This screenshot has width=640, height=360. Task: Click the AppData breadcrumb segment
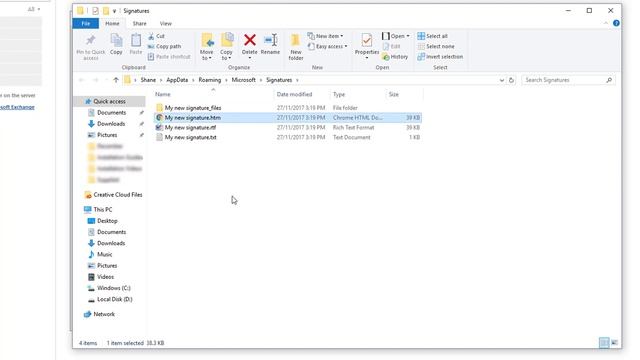pos(177,80)
